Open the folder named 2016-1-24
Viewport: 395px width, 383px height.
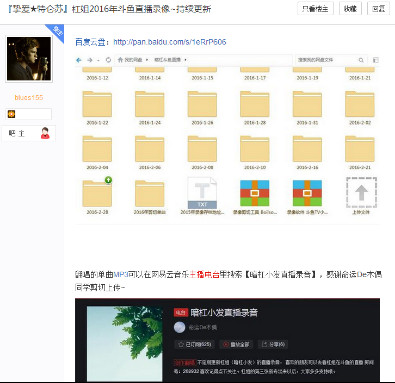150,104
